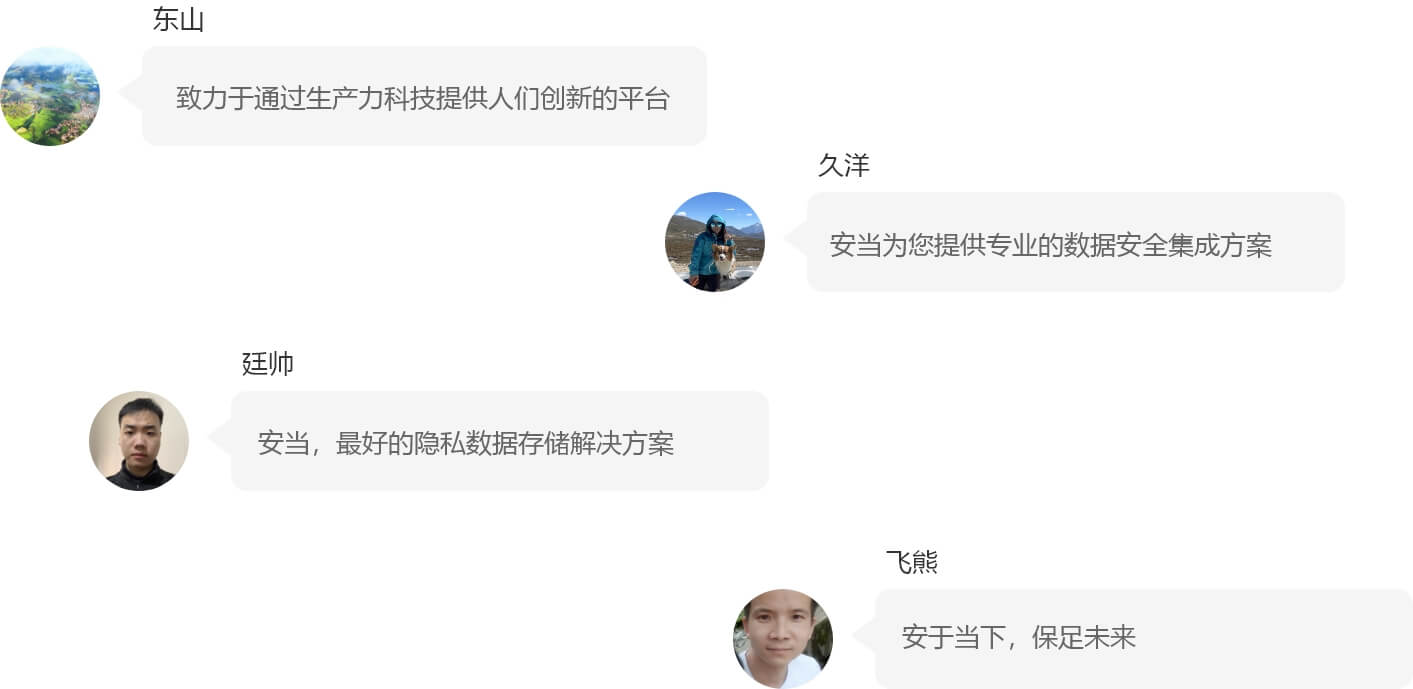
Task: Click the word 最好 in 廷帅's message
Action: click(361, 444)
